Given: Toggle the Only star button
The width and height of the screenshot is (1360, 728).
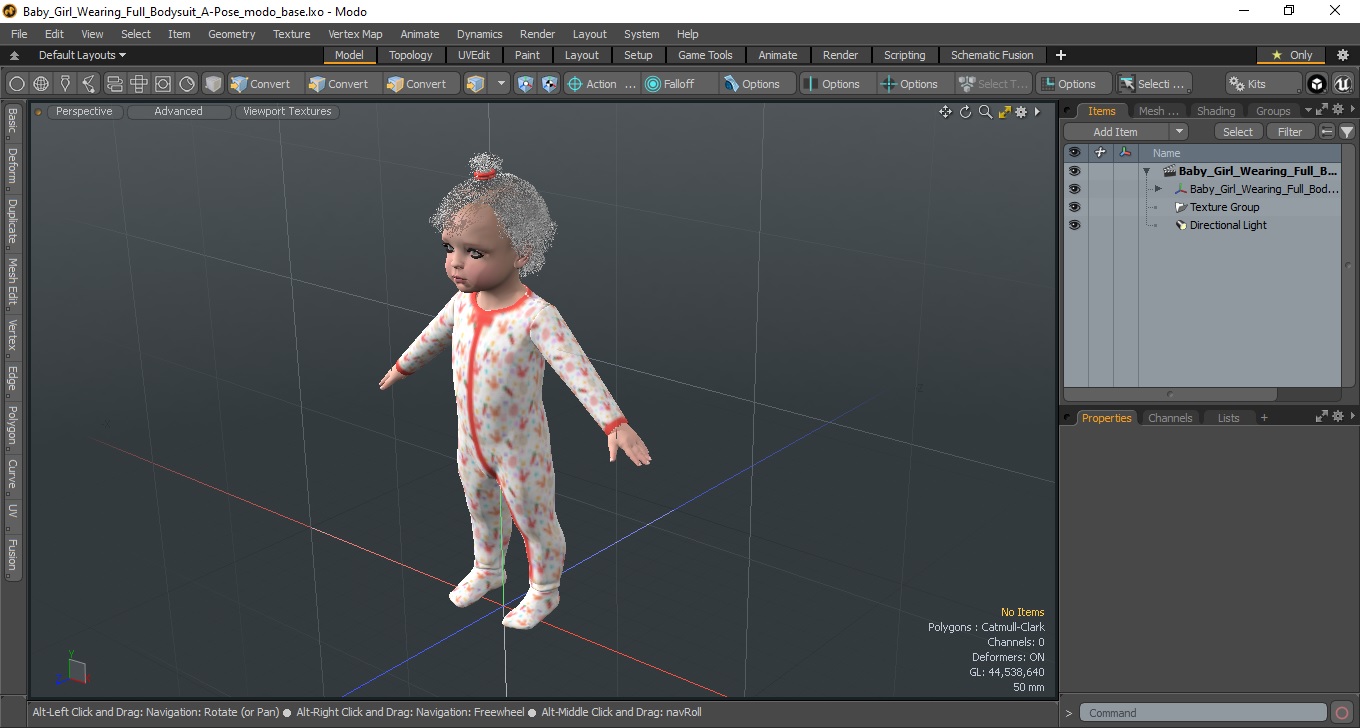Looking at the screenshot, I should pyautogui.click(x=1291, y=55).
